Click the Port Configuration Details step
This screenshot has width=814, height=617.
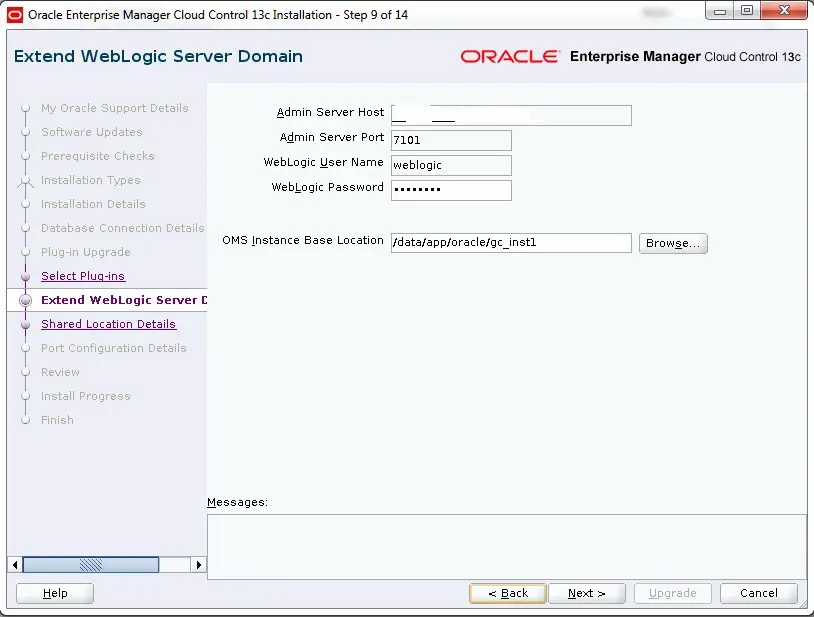[x=114, y=348]
